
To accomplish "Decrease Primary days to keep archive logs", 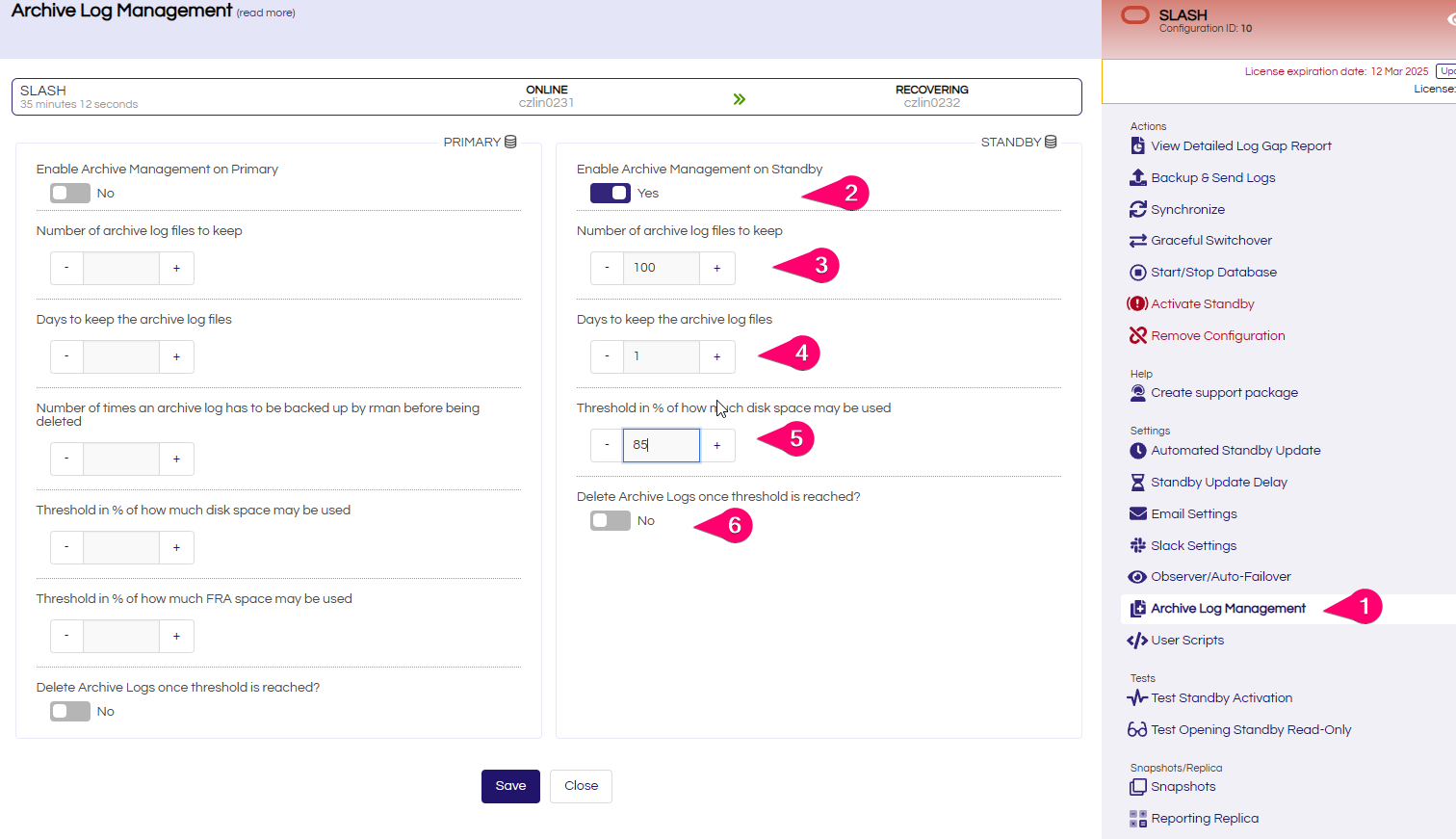I will coord(67,356).
